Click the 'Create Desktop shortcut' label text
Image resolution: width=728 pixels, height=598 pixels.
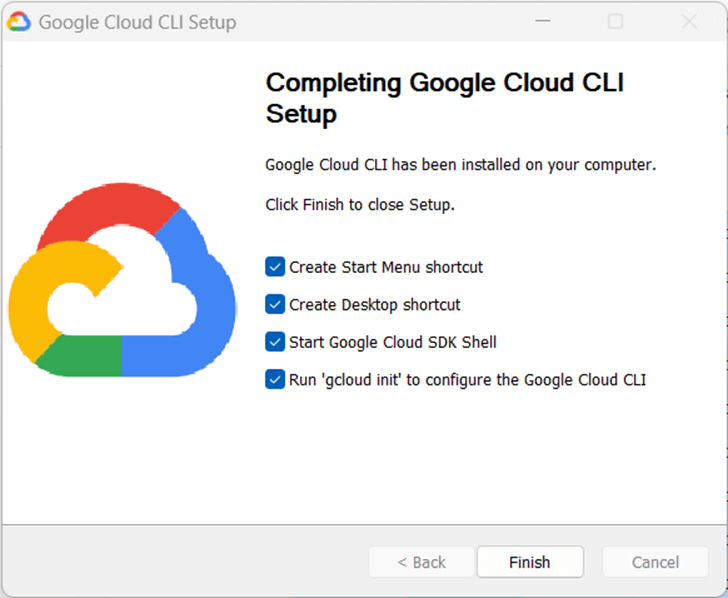tap(375, 304)
